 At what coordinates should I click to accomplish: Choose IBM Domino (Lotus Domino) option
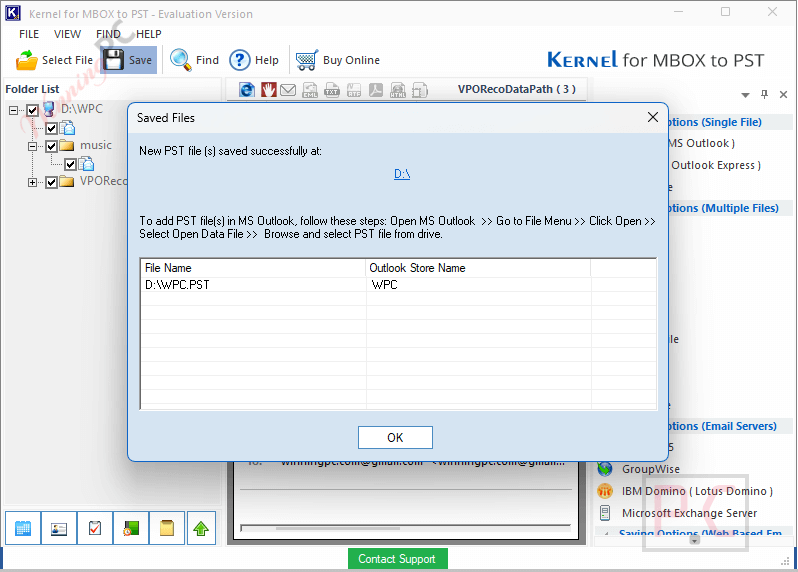(x=697, y=491)
